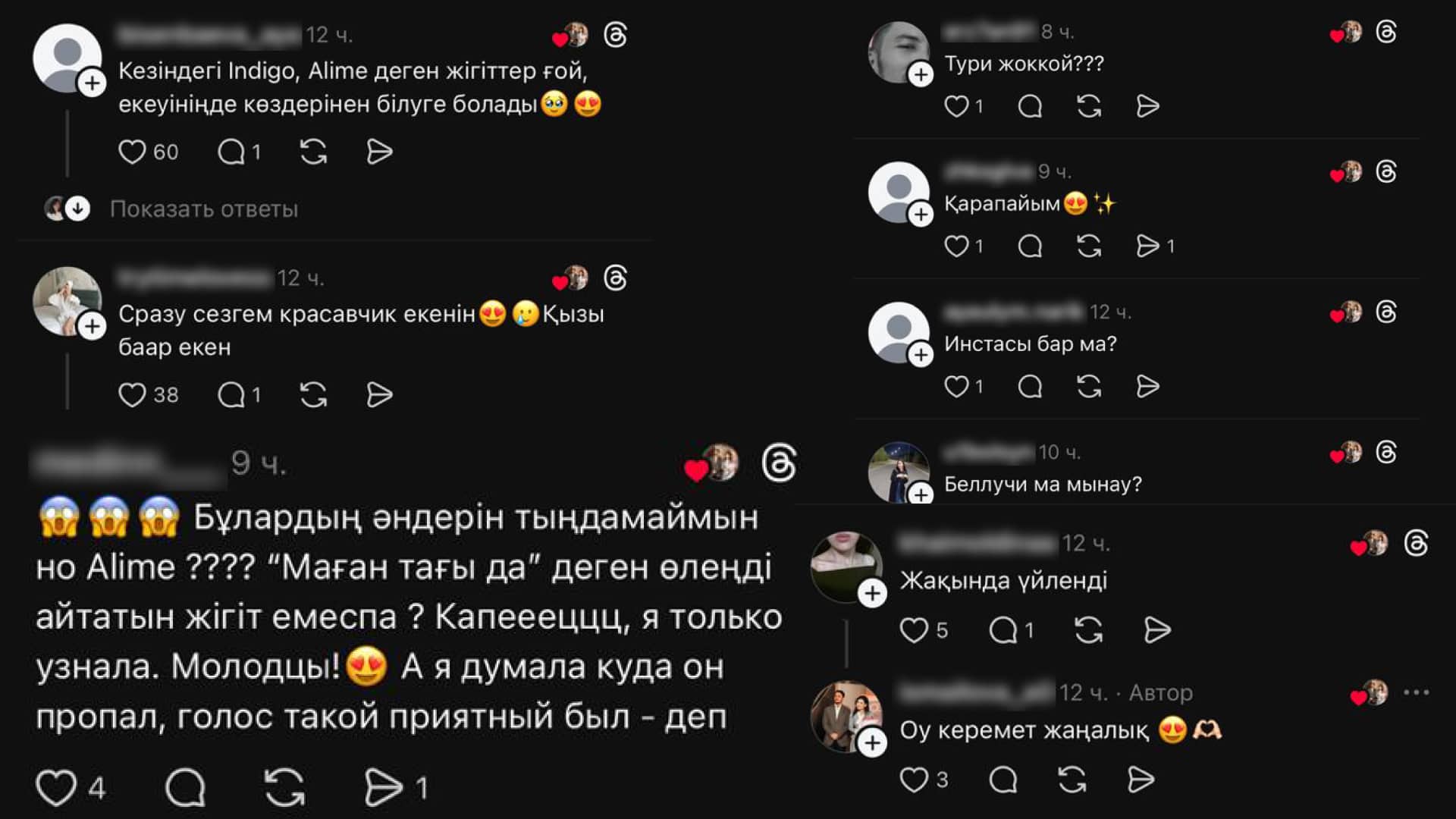Share the 'Жақында үйленді' comment
1456x819 pixels.
pyautogui.click(x=1157, y=629)
